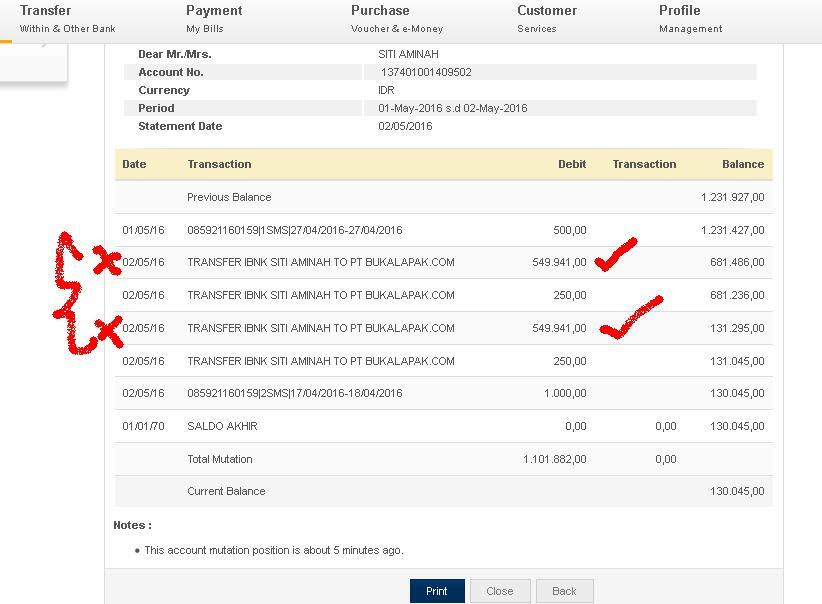
Task: Click the Close button below the statement
Action: tap(500, 591)
